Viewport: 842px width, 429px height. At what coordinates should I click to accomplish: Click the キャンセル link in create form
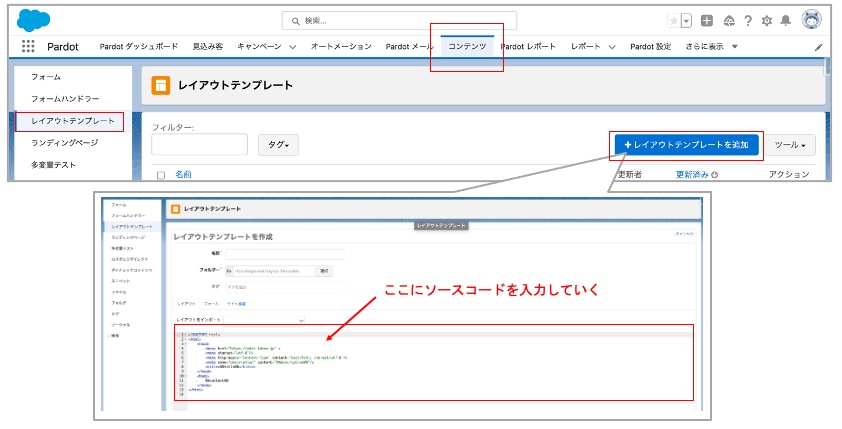tap(685, 234)
